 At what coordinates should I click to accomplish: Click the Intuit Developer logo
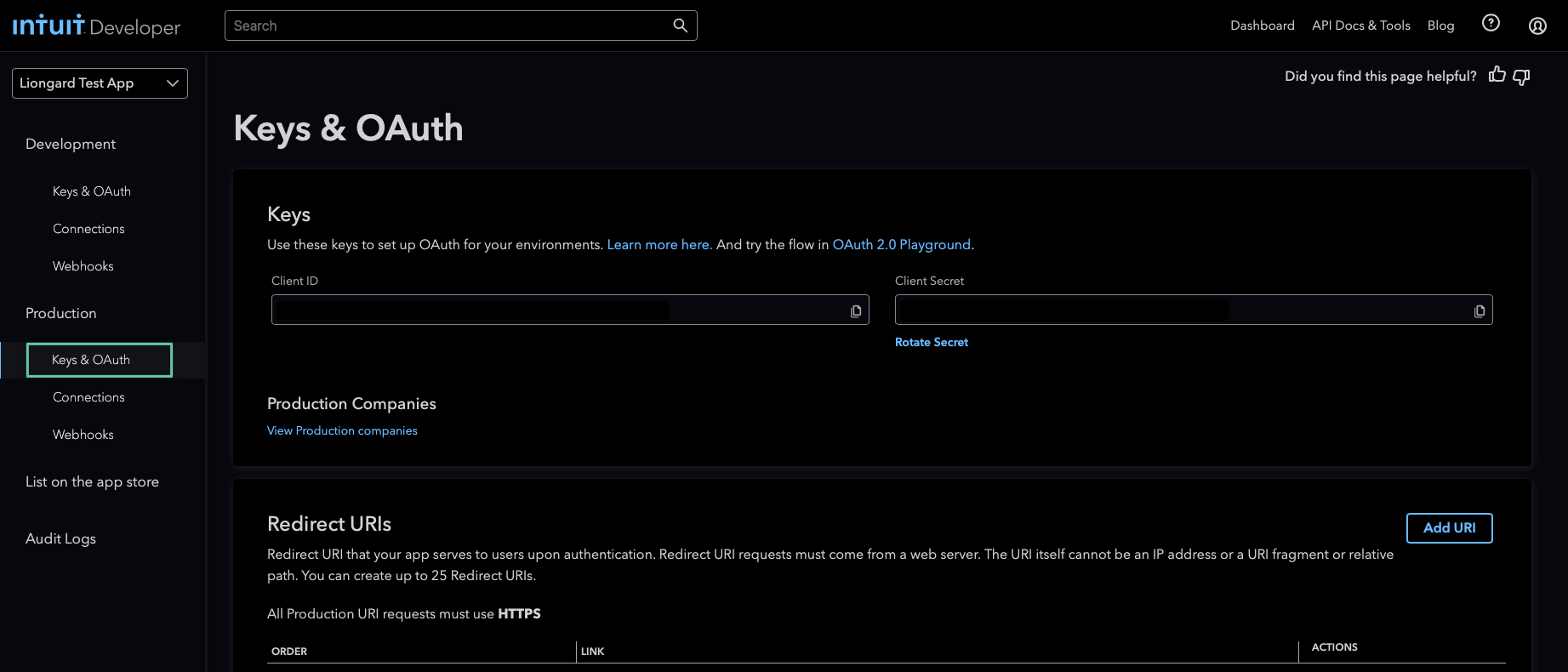pos(96,26)
